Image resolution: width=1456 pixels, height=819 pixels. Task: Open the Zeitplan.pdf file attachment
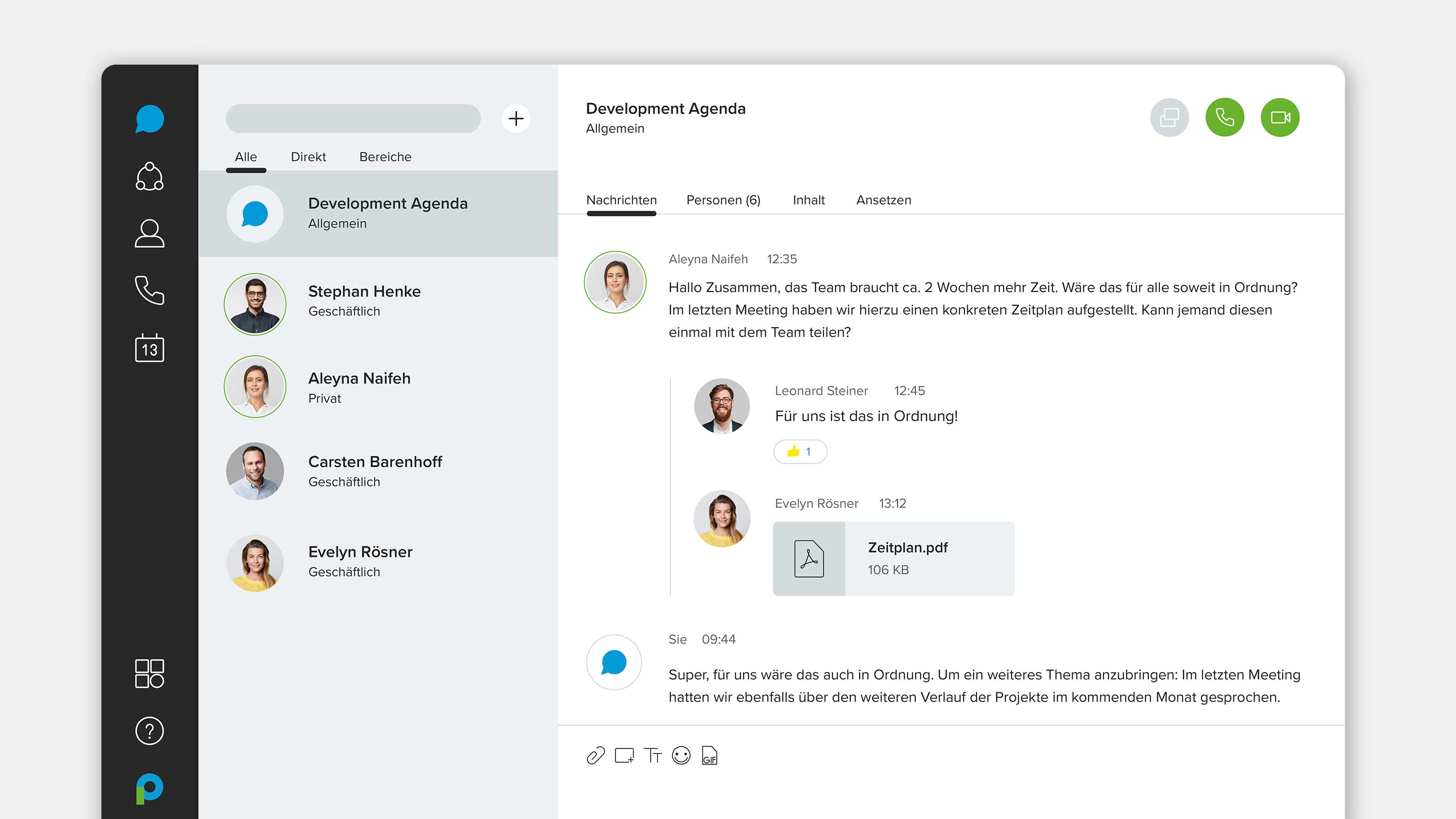click(x=893, y=558)
